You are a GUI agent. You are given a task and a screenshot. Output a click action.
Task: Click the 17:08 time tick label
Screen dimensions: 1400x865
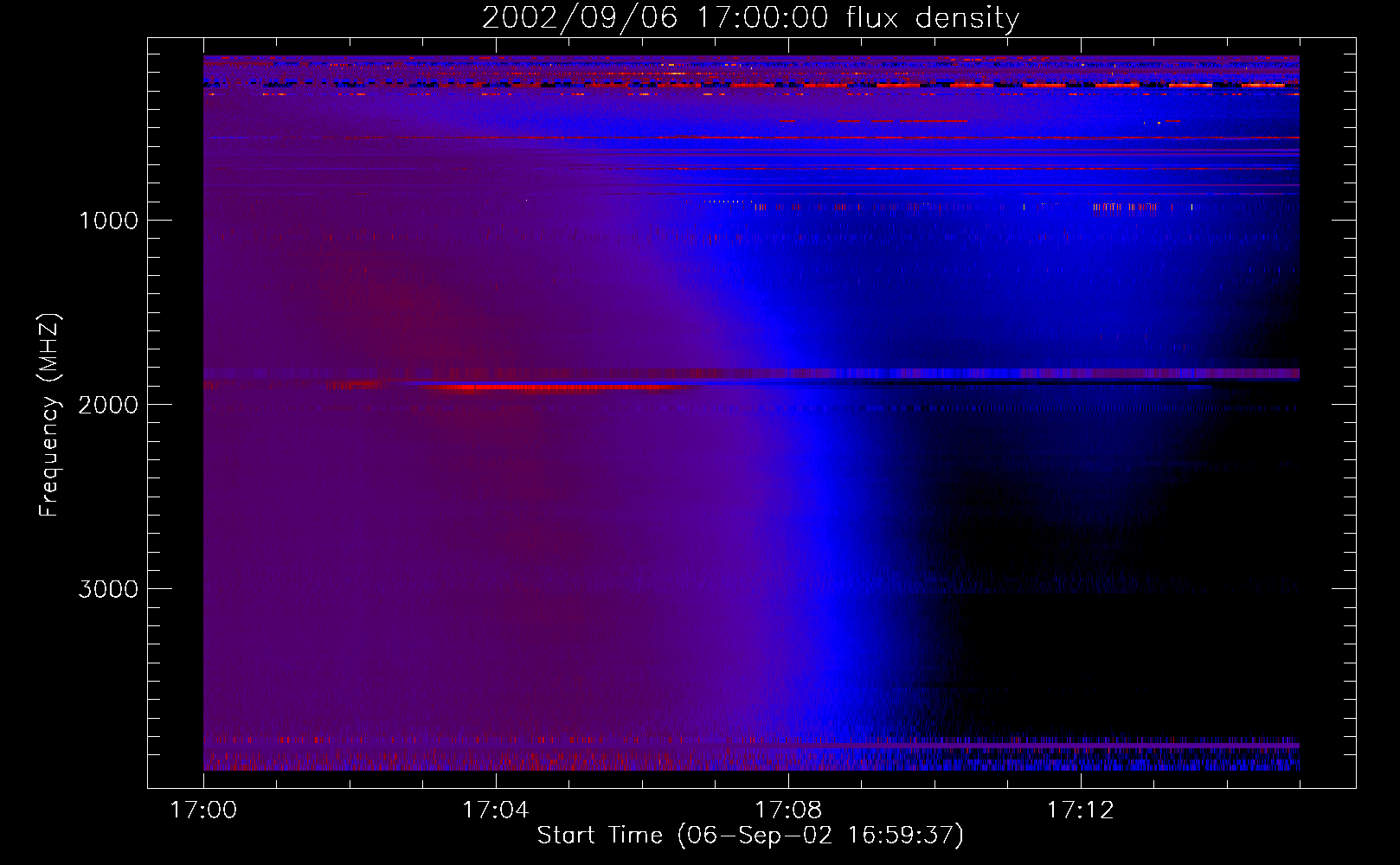click(788, 811)
